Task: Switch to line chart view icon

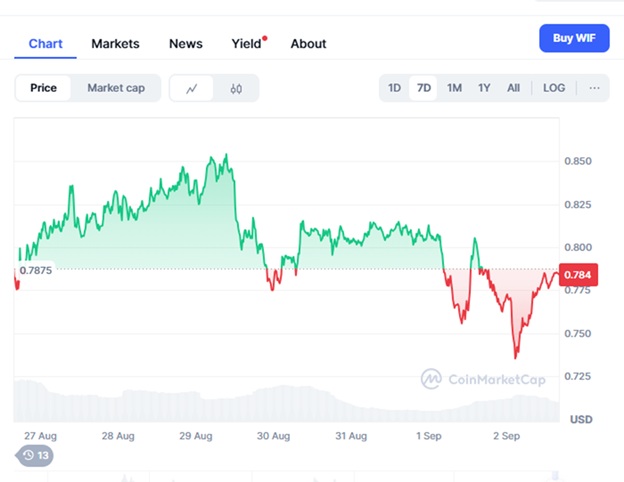Action: (192, 88)
